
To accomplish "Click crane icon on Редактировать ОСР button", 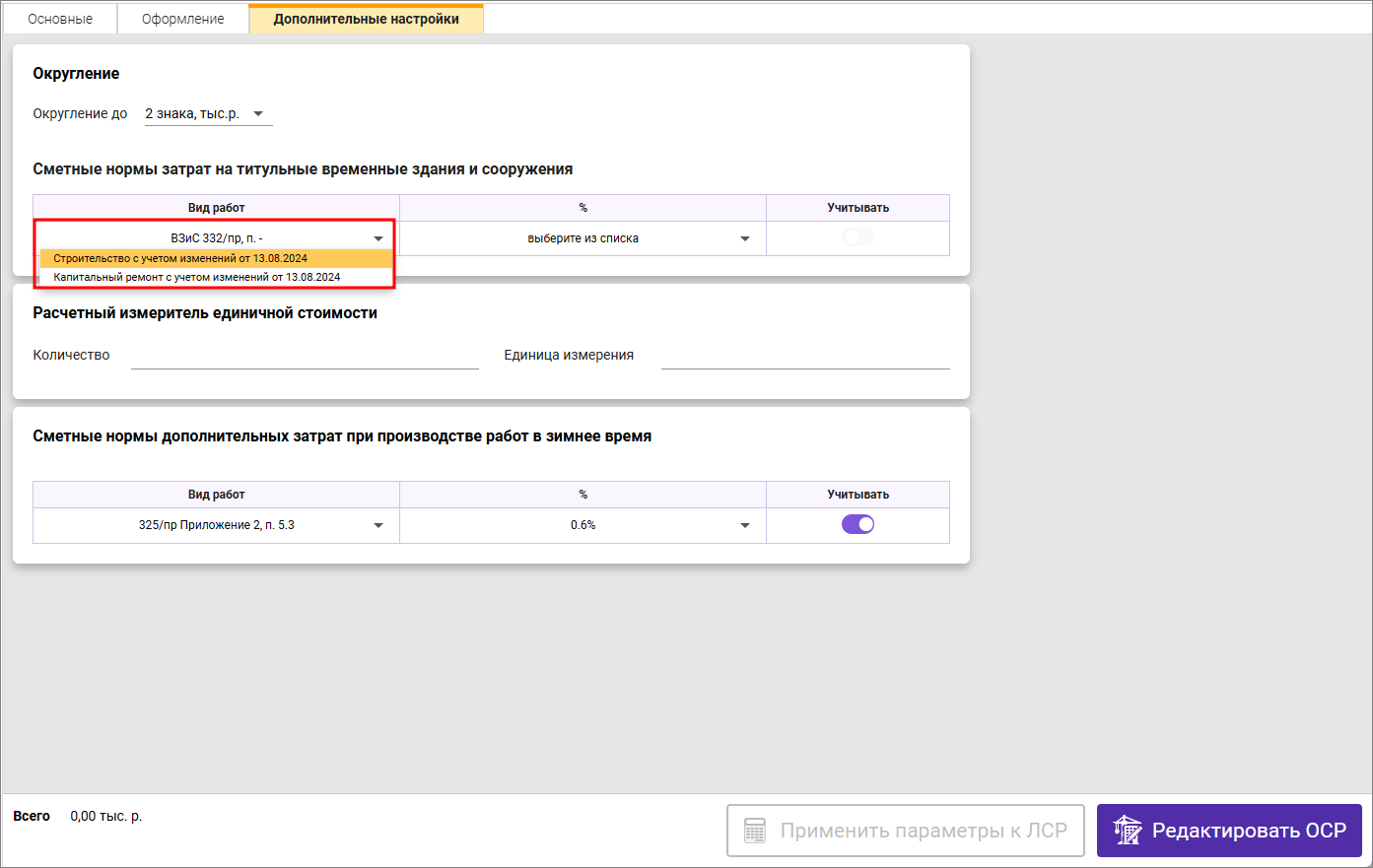I will point(1127,831).
